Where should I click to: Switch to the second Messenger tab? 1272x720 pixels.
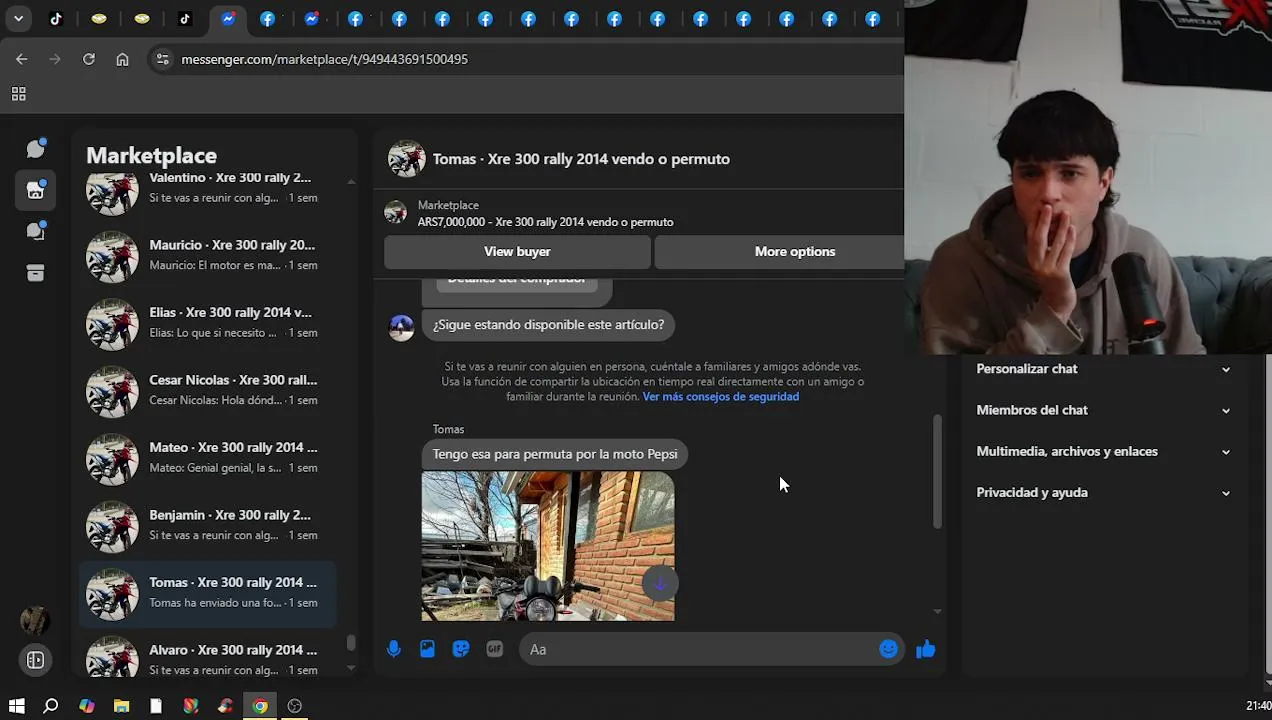coord(313,18)
